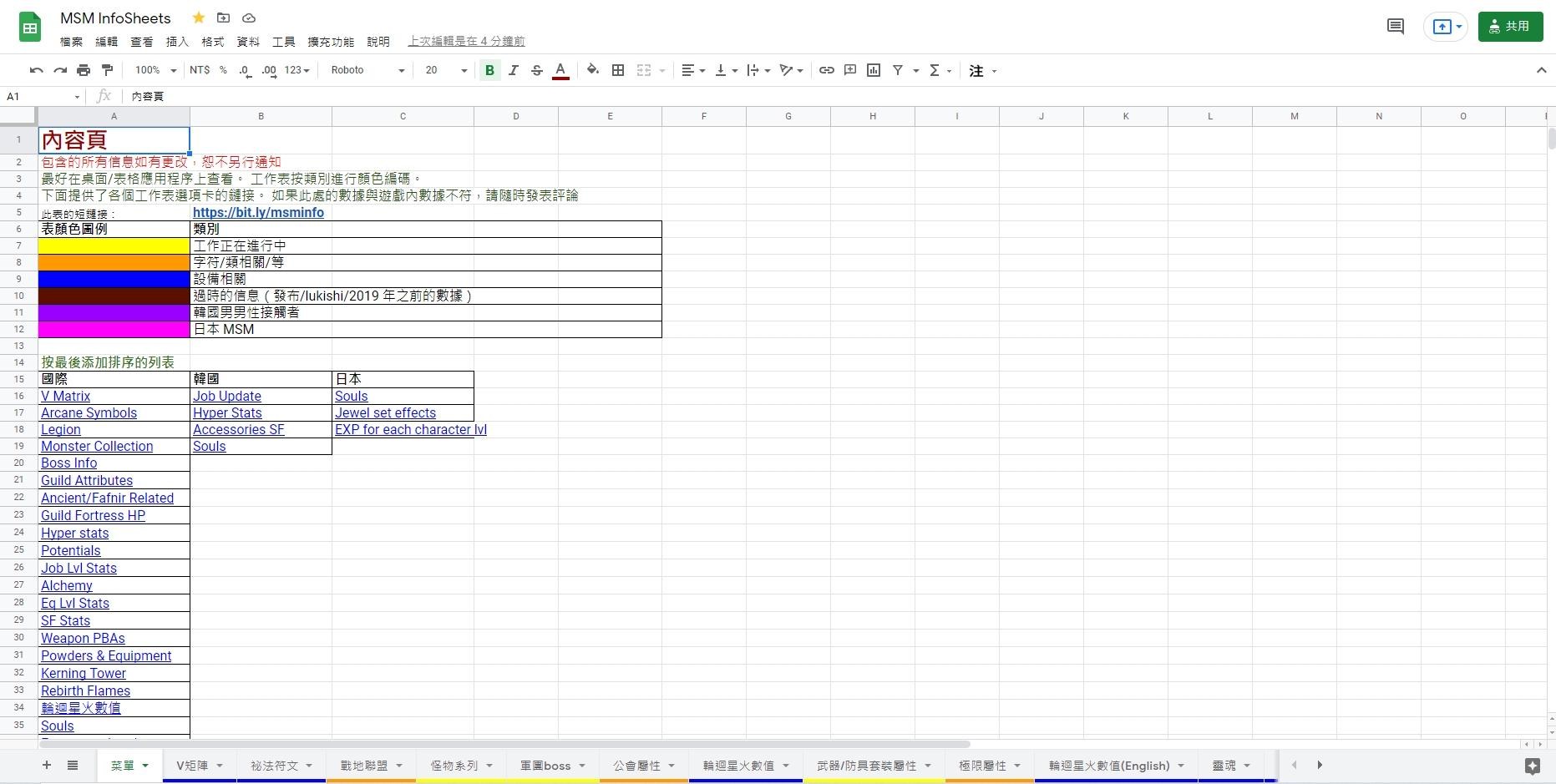Create a filter
Screen dimensions: 1556x784
pyautogui.click(x=897, y=70)
